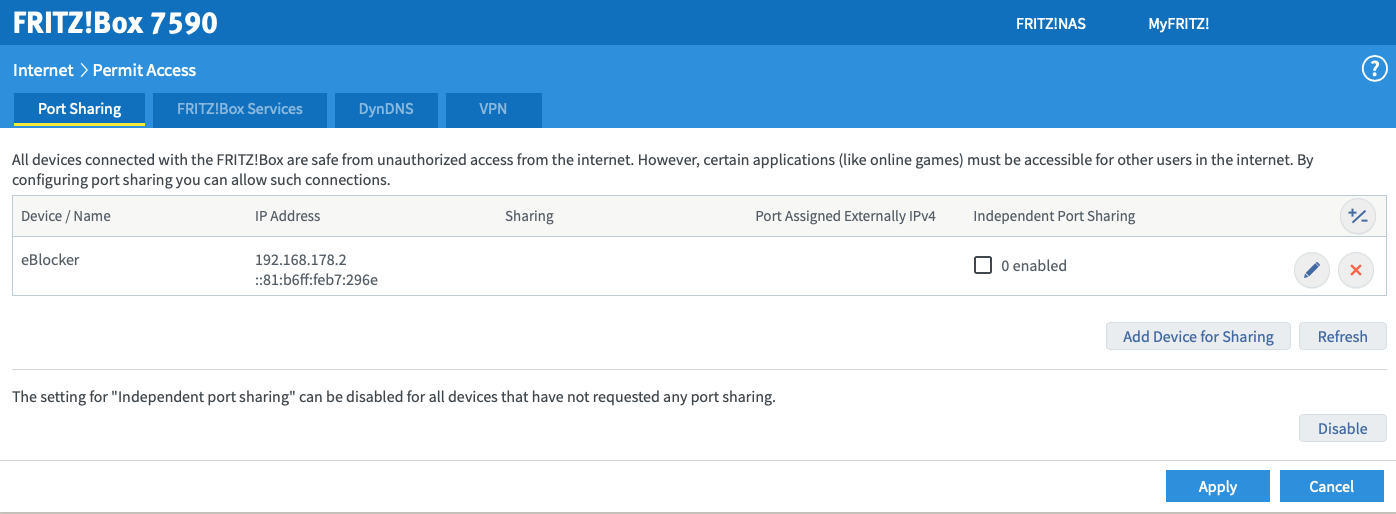Click the Device / Name column header
This screenshot has height=514, width=1396.
click(66, 216)
